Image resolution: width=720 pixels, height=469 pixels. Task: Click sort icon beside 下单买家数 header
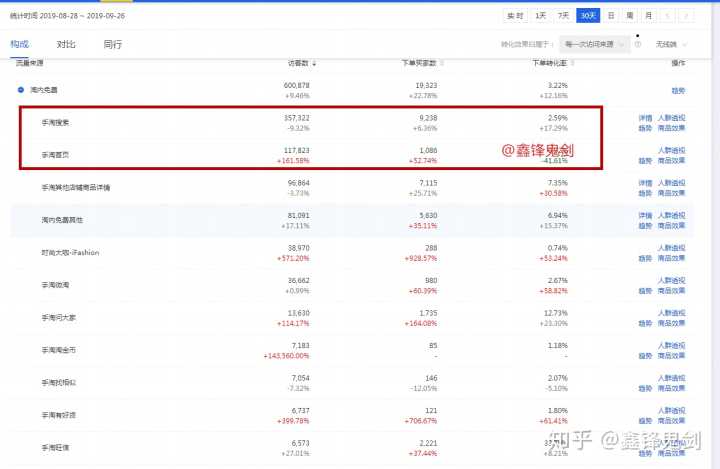tap(443, 63)
